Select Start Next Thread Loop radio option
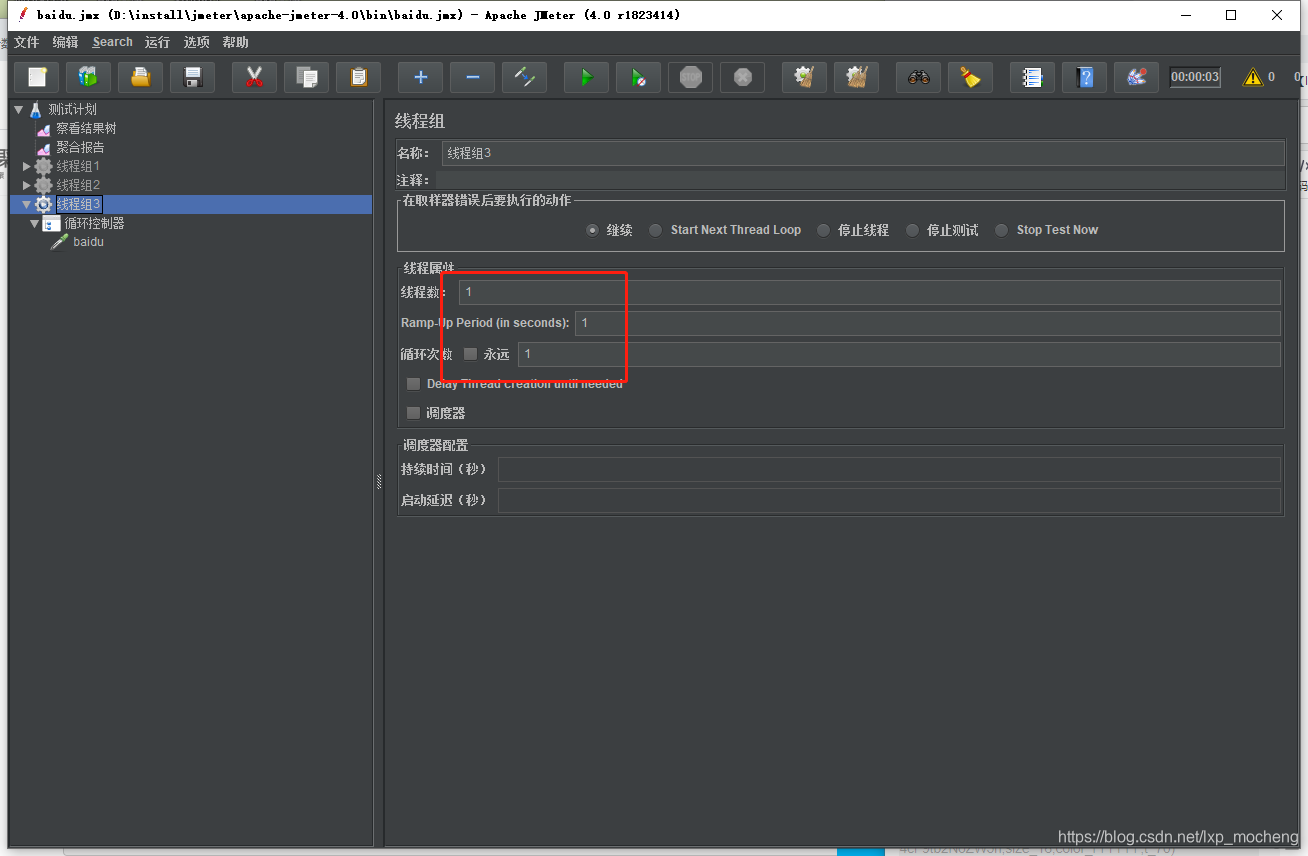Viewport: 1308px width, 856px height. pos(656,230)
